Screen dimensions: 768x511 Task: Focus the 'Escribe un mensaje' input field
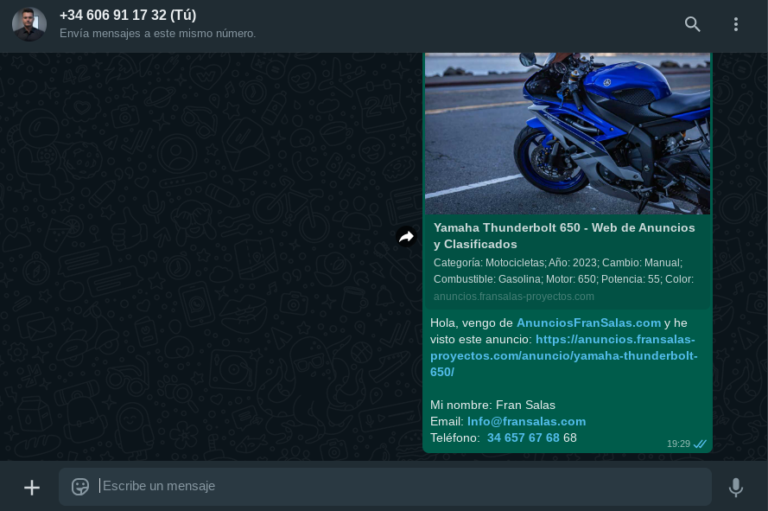[385, 487]
